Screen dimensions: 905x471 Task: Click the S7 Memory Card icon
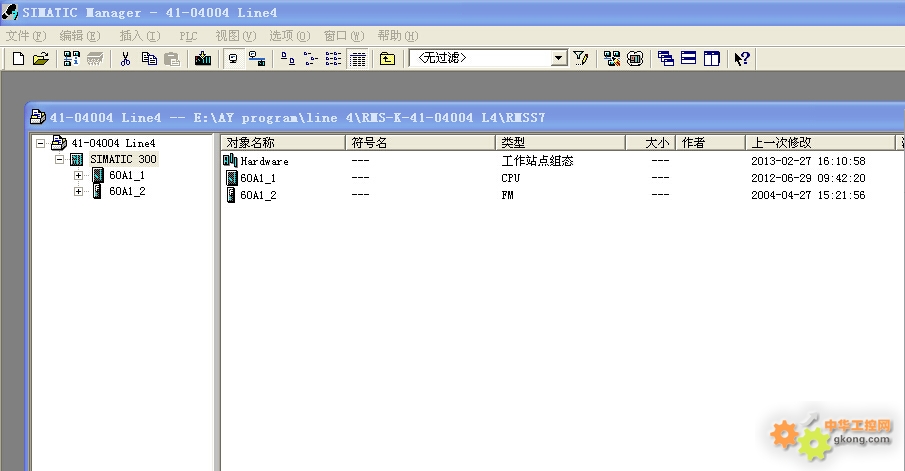(95, 58)
